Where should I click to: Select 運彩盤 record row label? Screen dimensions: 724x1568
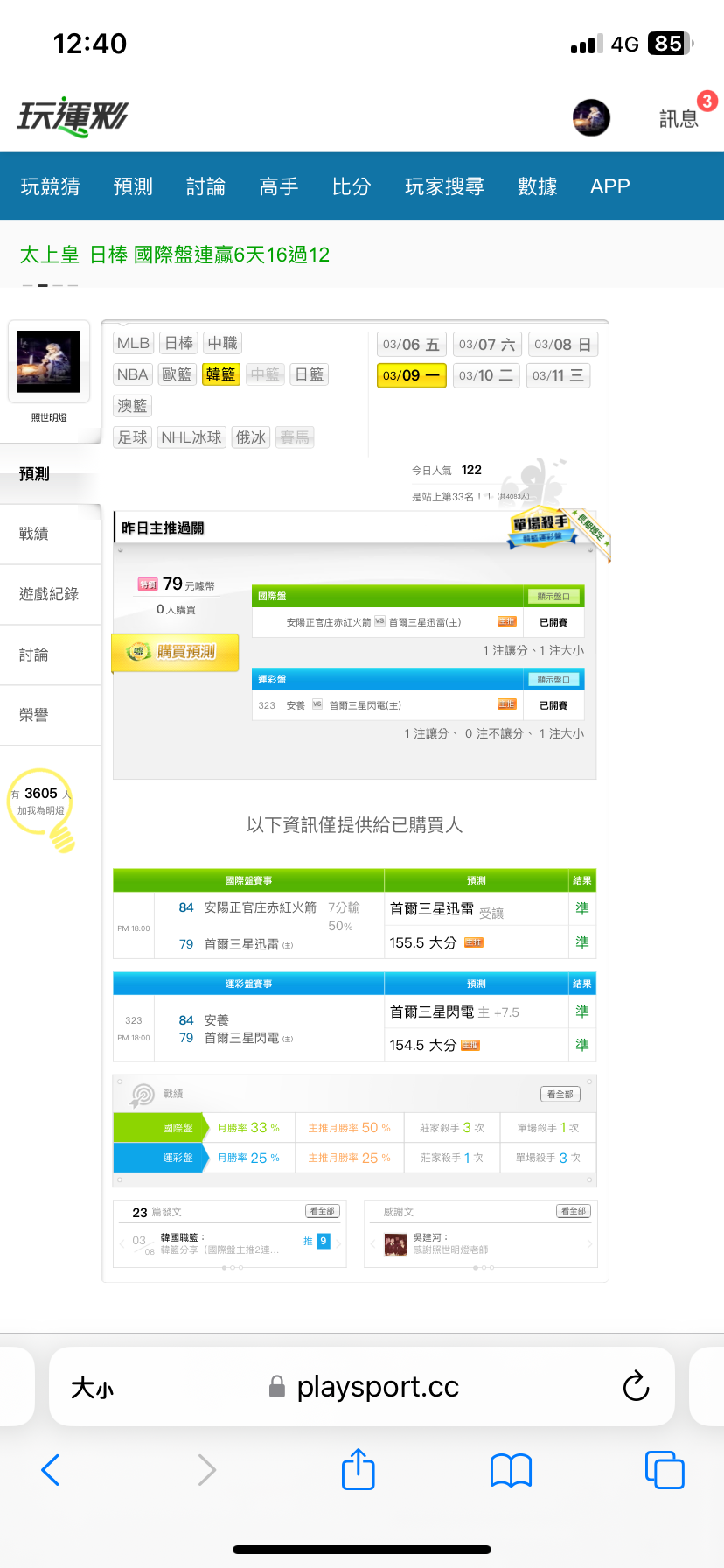tap(163, 1158)
